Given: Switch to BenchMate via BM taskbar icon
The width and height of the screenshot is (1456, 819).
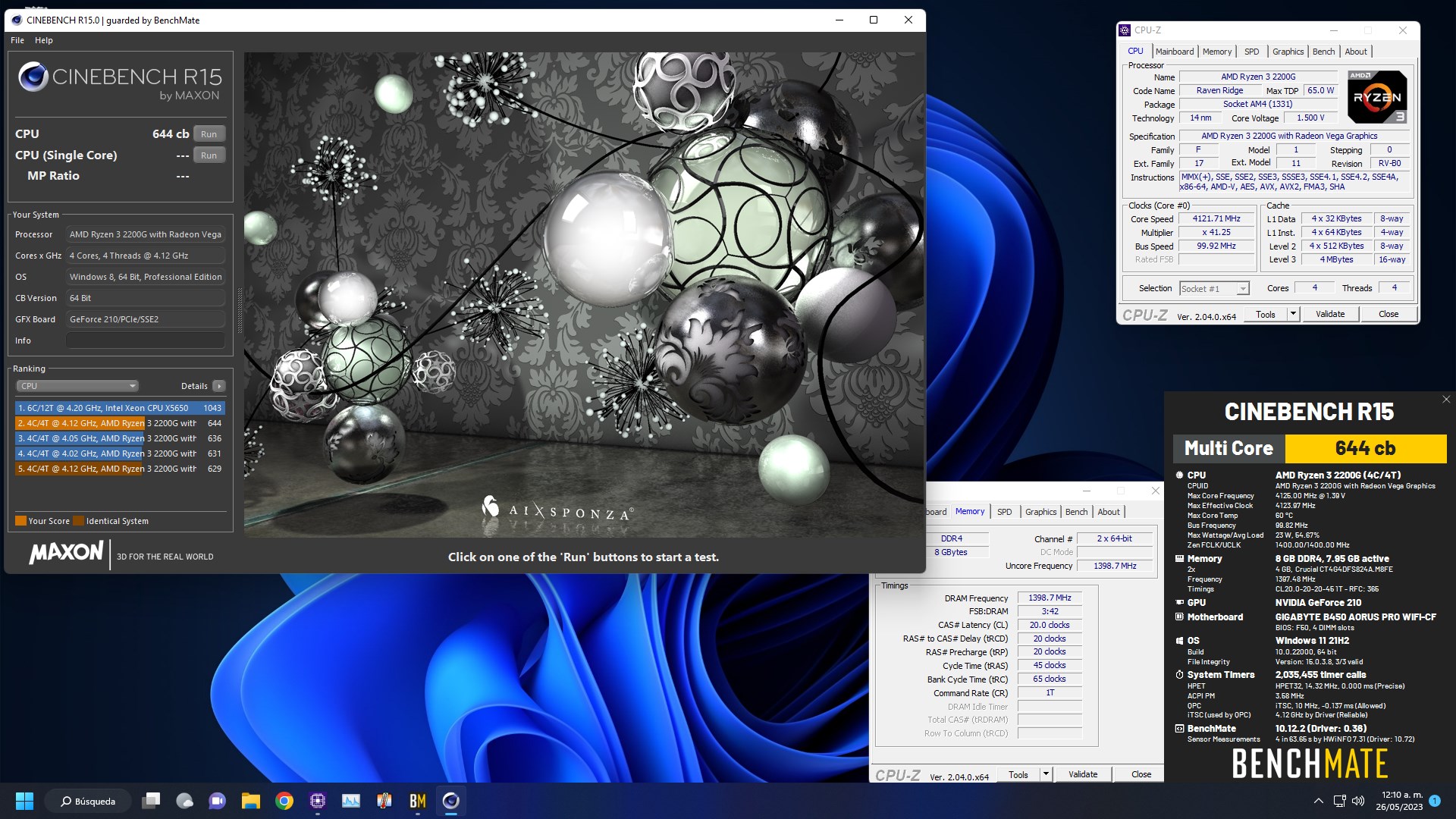Looking at the screenshot, I should pos(418,801).
